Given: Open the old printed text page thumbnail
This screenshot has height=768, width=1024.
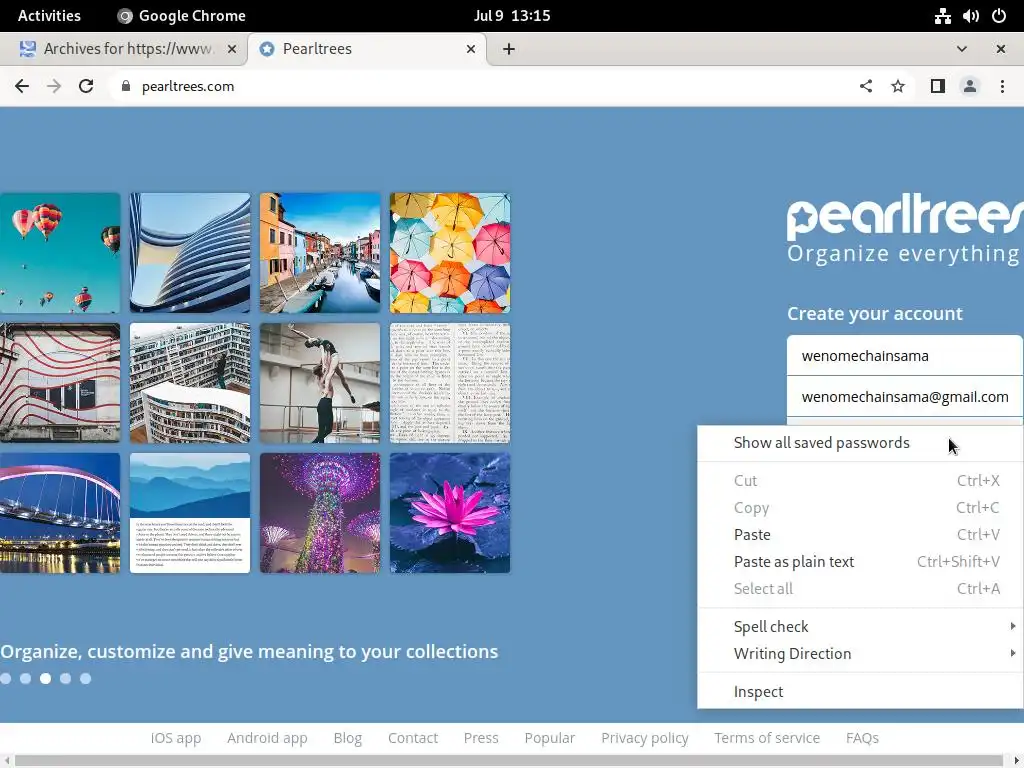Looking at the screenshot, I should point(450,383).
